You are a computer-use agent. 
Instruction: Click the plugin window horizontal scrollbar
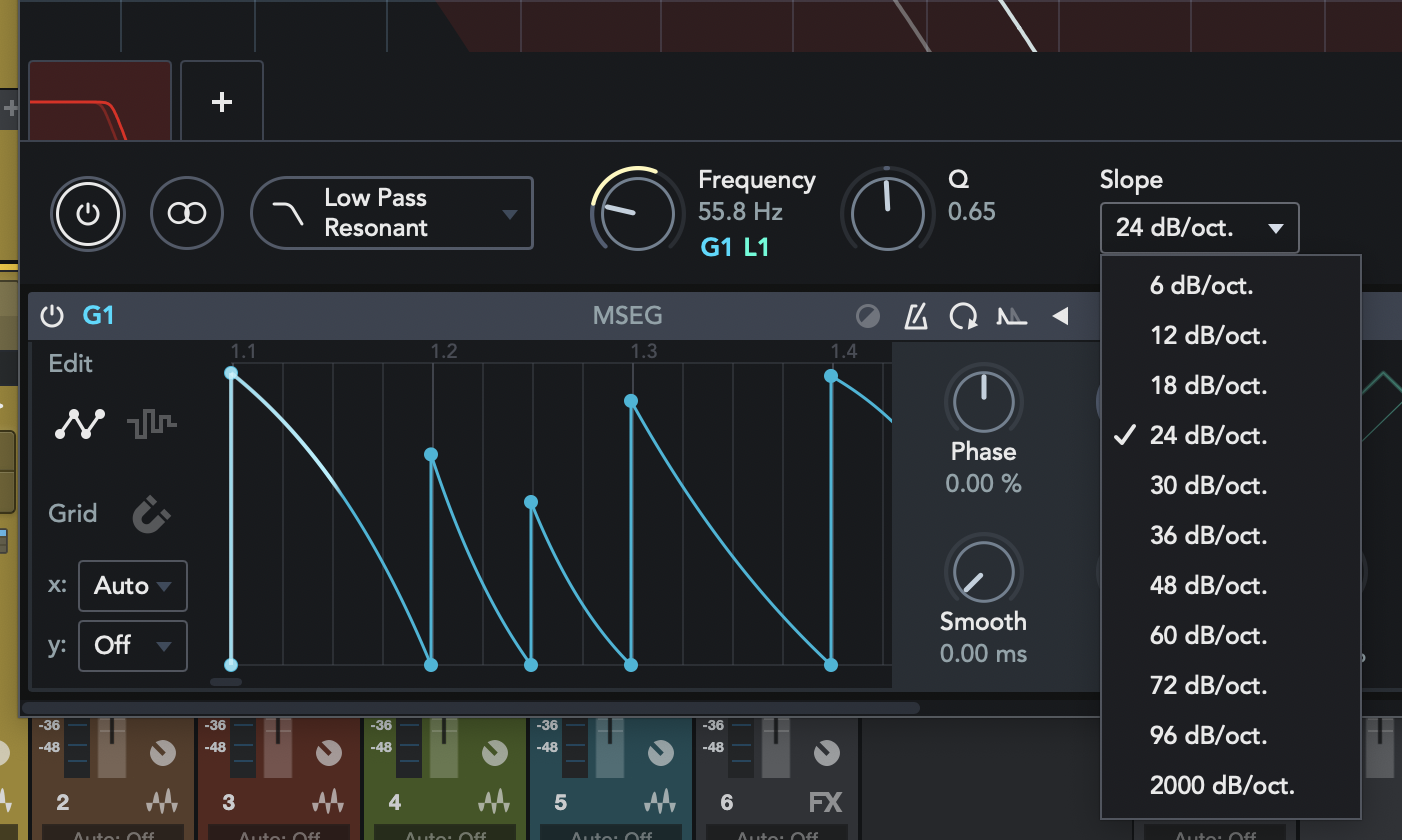(x=470, y=708)
